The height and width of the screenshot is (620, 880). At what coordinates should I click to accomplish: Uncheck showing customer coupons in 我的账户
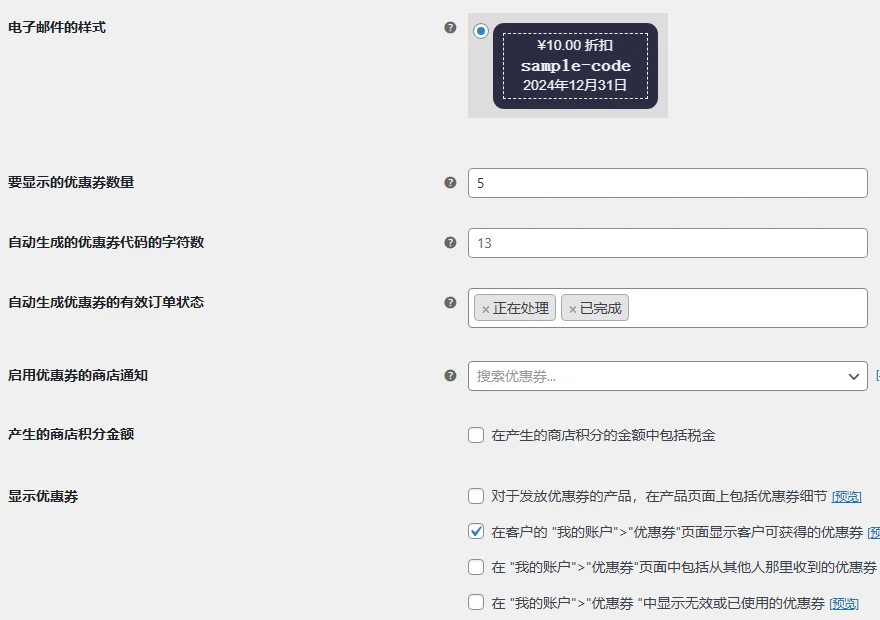coord(476,531)
